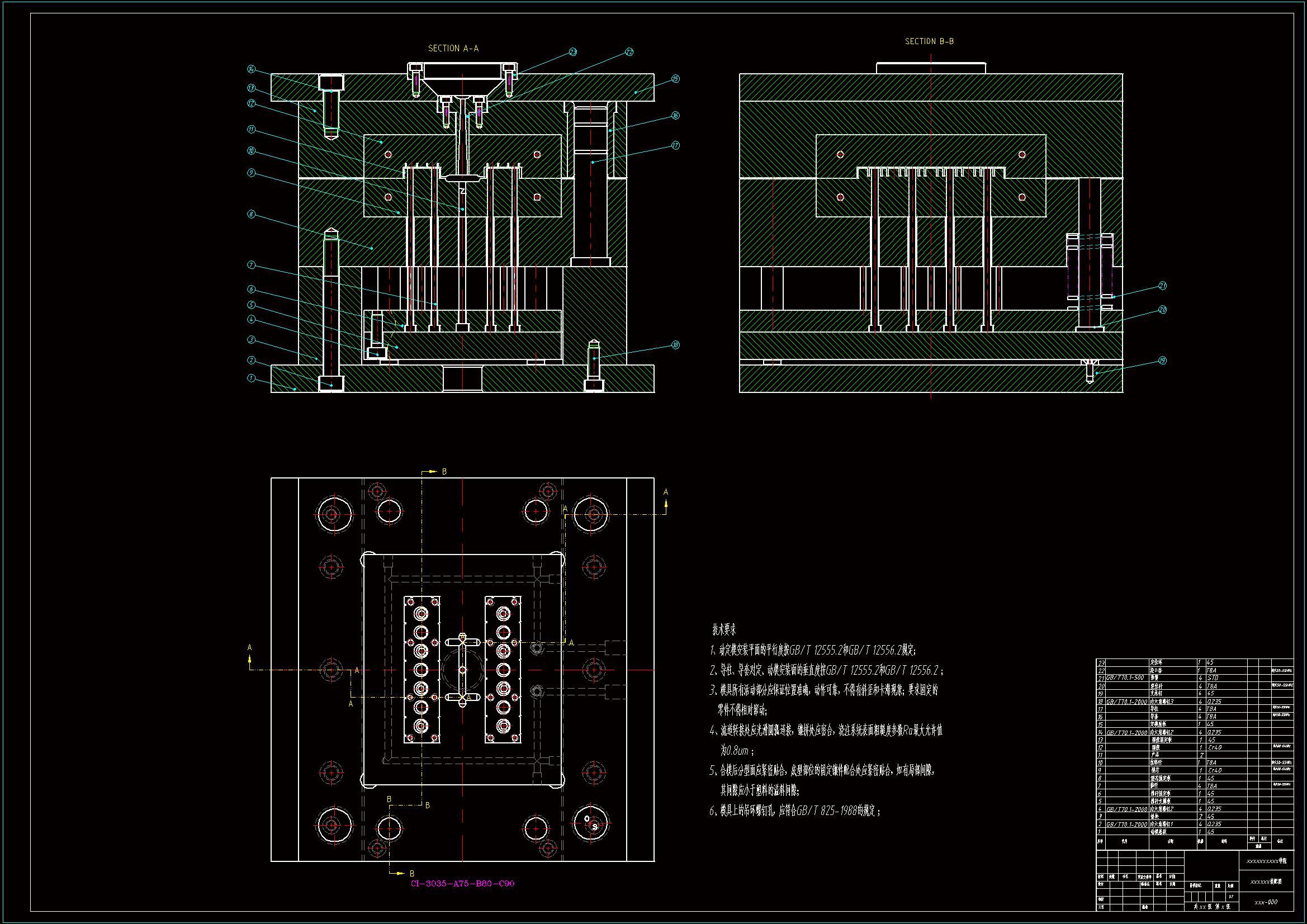
Task: Click balloon number 22 in Section A-A
Action: pos(629,52)
